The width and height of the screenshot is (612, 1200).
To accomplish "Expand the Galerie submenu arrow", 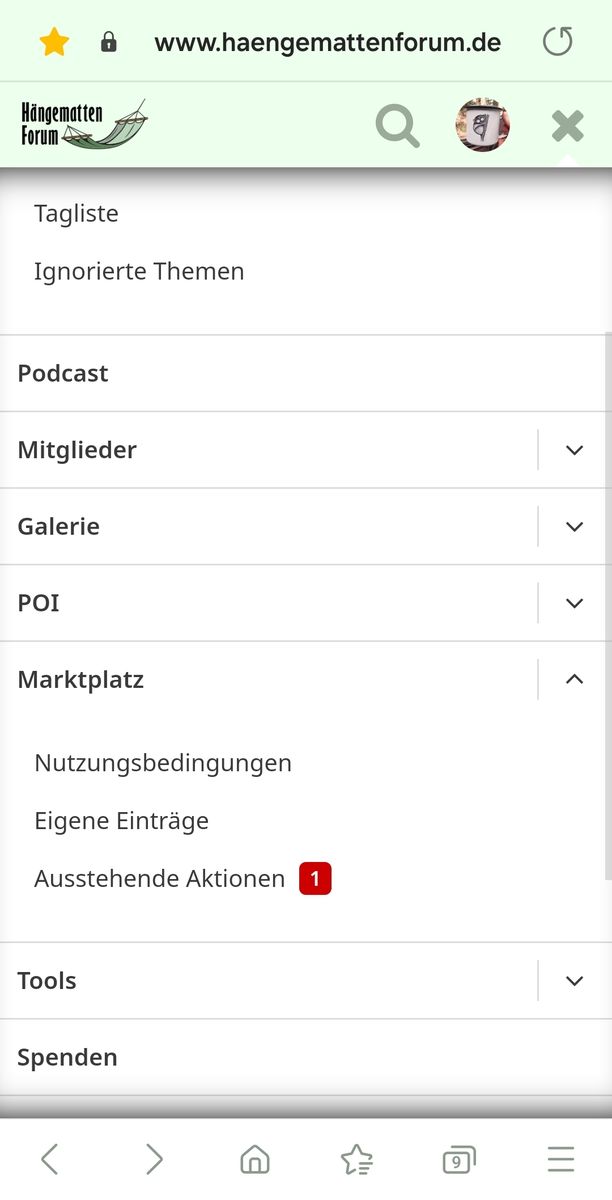I will 574,526.
